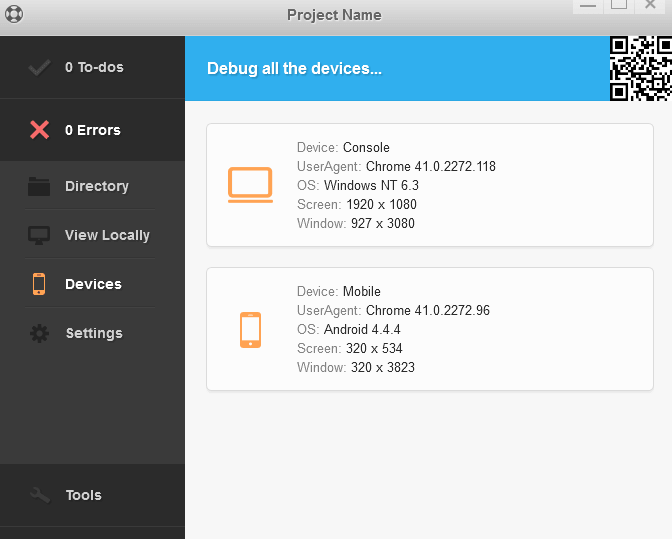The height and width of the screenshot is (539, 672).
Task: Click the Settings gear icon
Action: click(x=39, y=333)
